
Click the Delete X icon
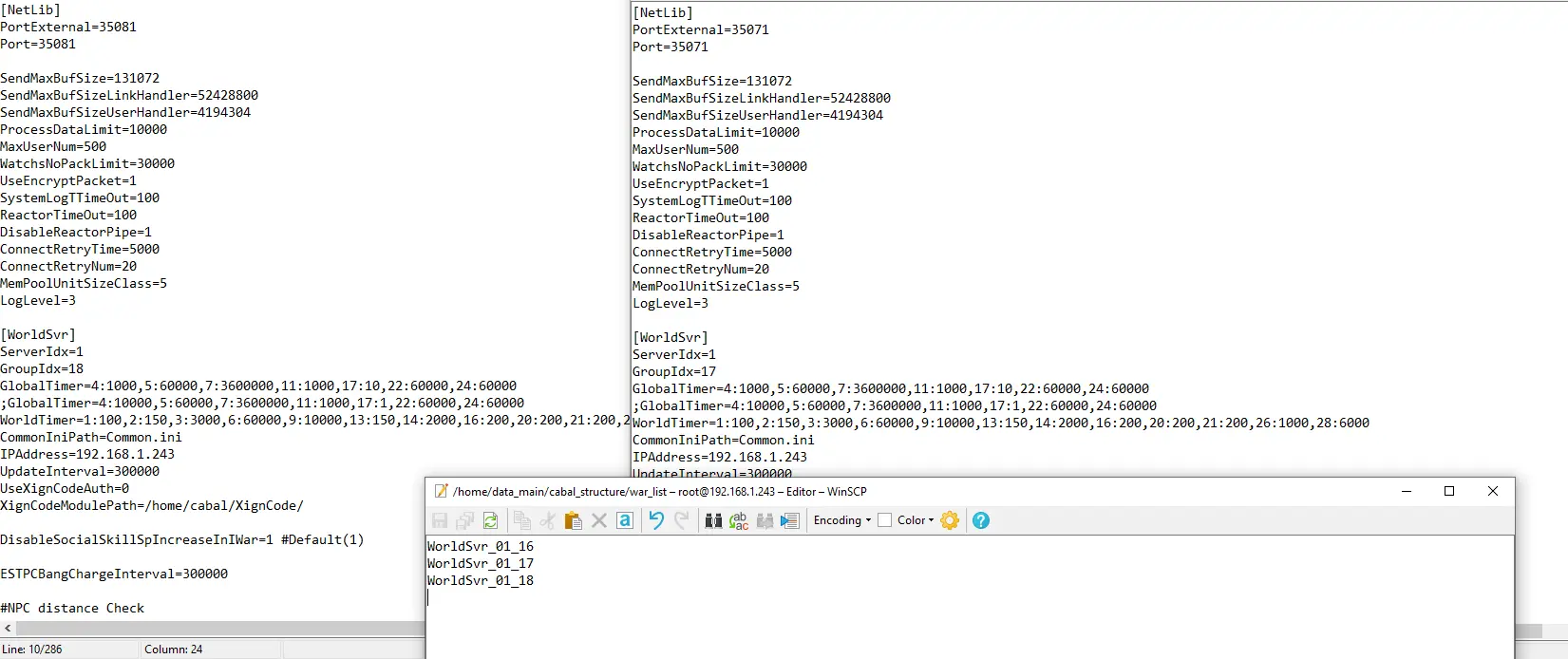click(x=599, y=520)
